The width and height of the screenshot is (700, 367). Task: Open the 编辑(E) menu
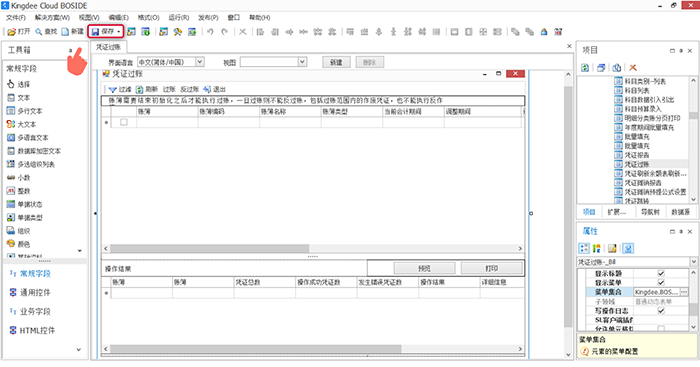[x=118, y=17]
